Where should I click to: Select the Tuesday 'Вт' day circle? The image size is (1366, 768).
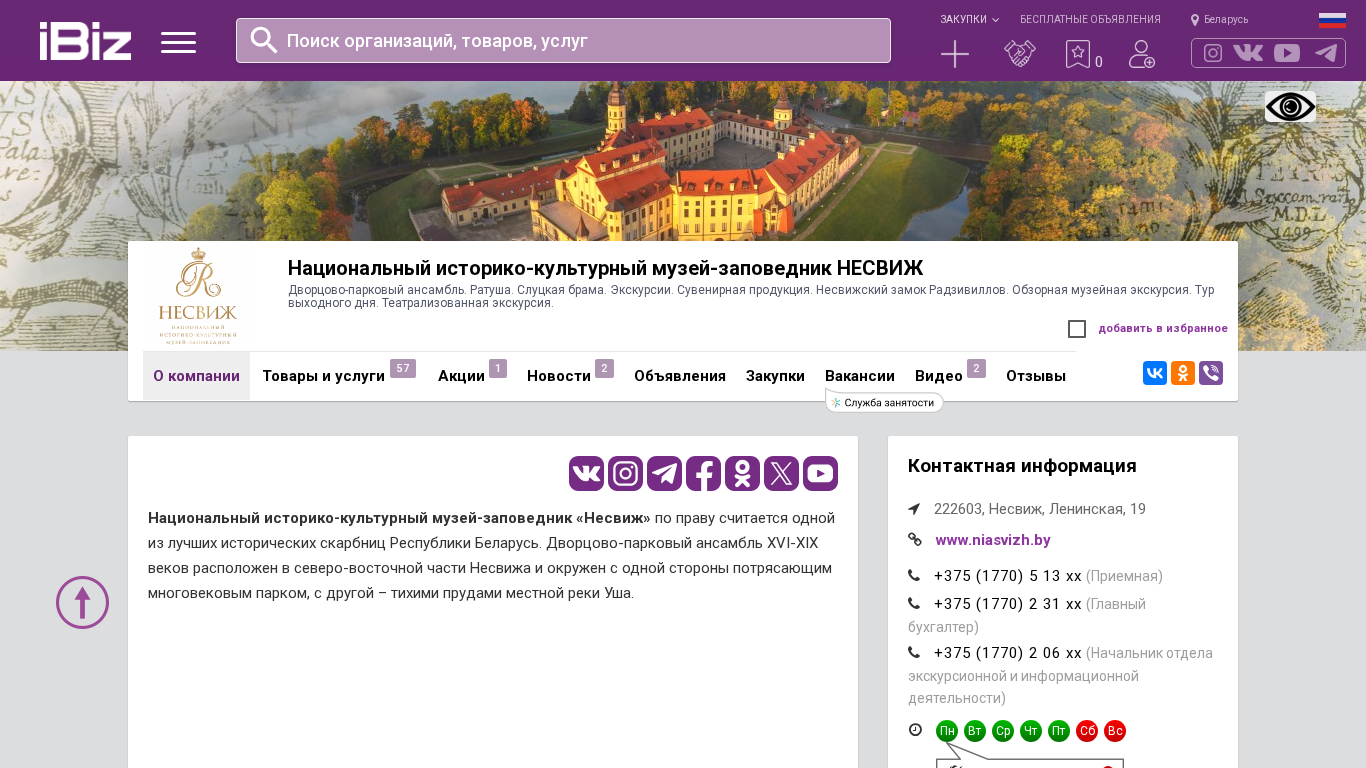[x=975, y=731]
